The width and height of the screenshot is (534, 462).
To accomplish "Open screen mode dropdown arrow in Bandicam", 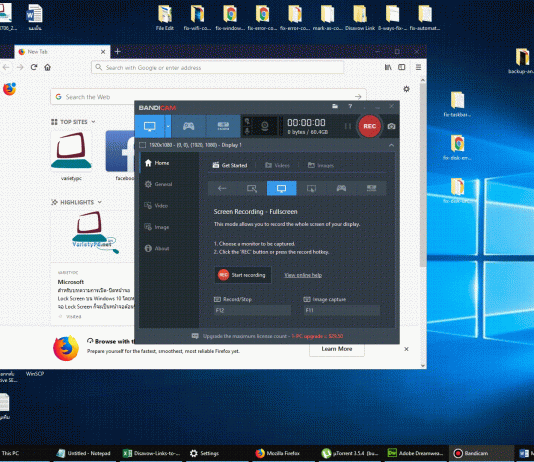I will tap(168, 126).
